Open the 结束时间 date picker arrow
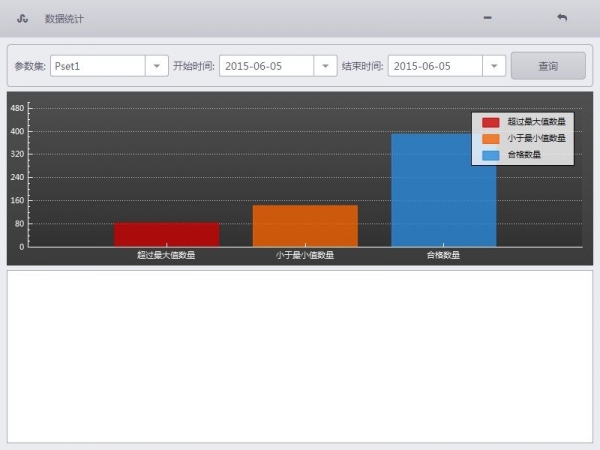 [494, 66]
